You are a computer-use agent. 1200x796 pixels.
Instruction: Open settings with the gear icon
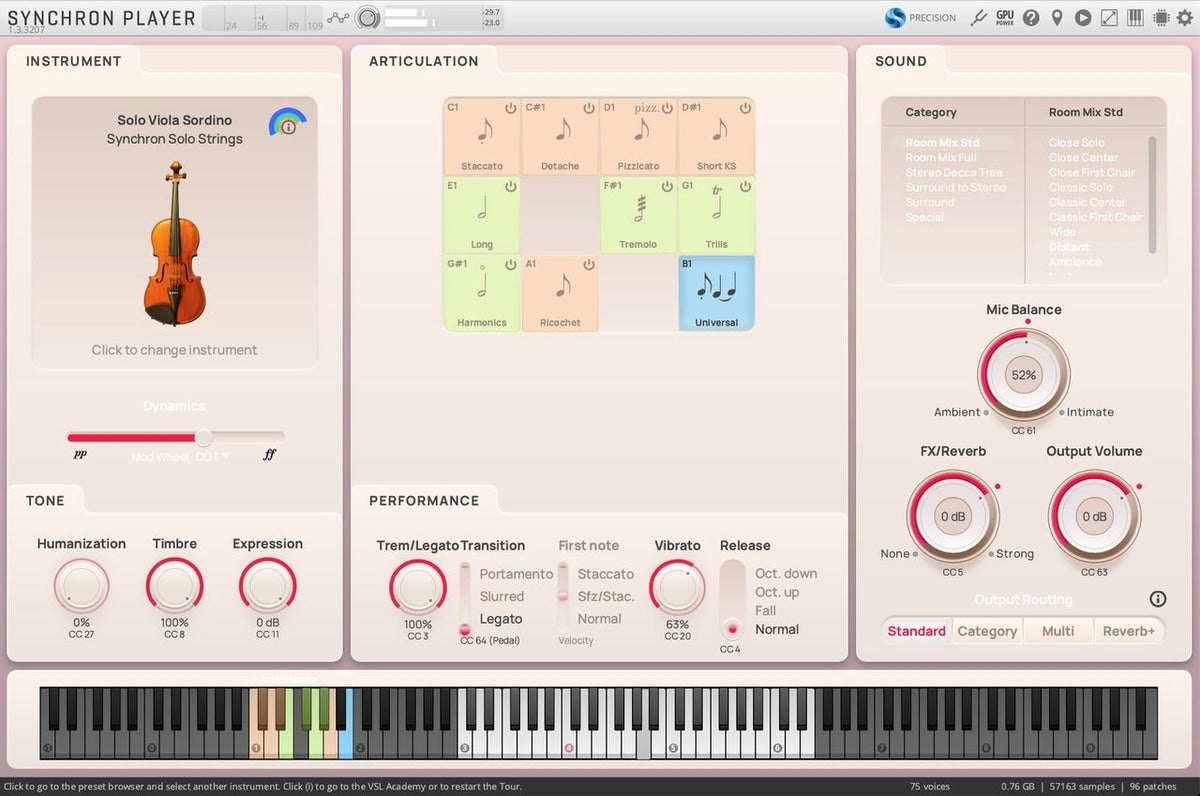(1185, 17)
